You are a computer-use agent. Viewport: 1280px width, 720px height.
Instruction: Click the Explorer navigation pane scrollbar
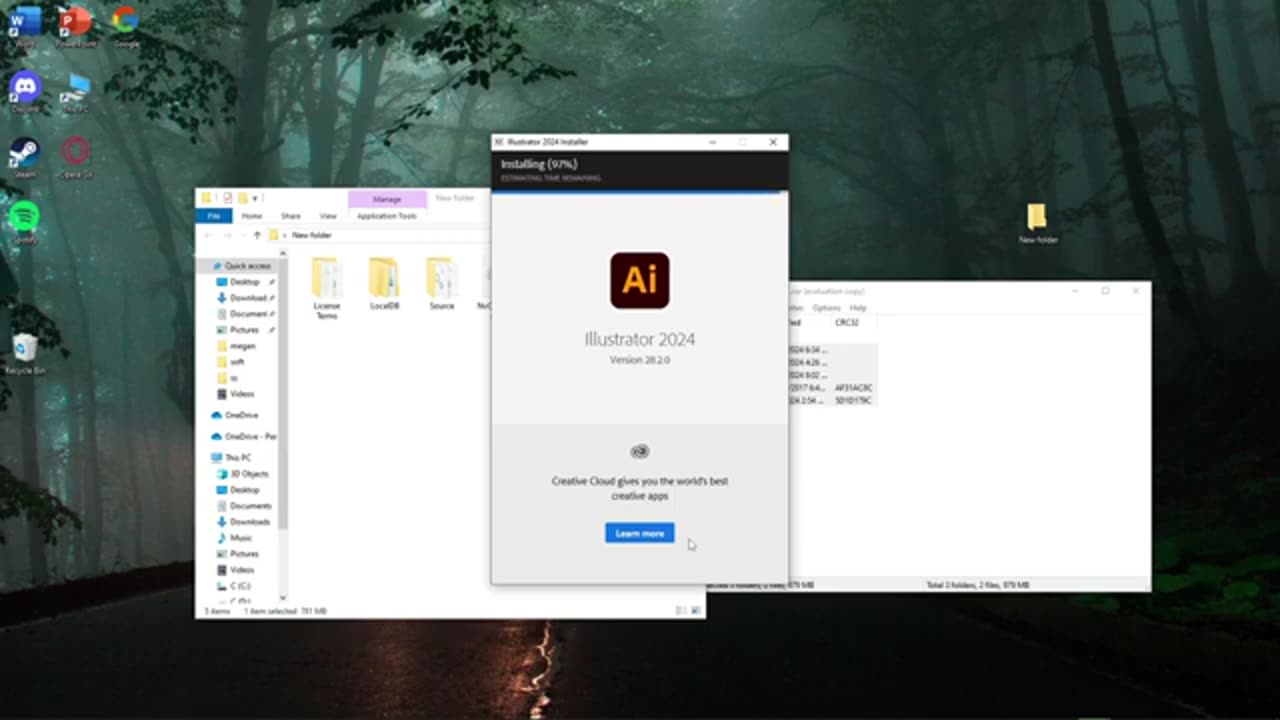click(x=283, y=395)
